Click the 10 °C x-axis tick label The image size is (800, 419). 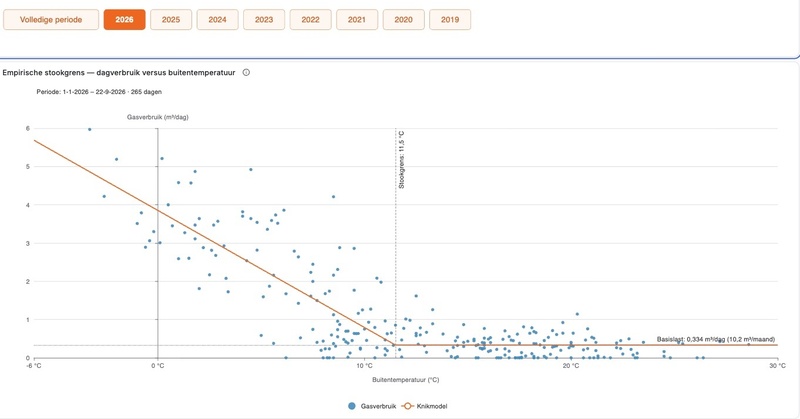[x=364, y=365]
